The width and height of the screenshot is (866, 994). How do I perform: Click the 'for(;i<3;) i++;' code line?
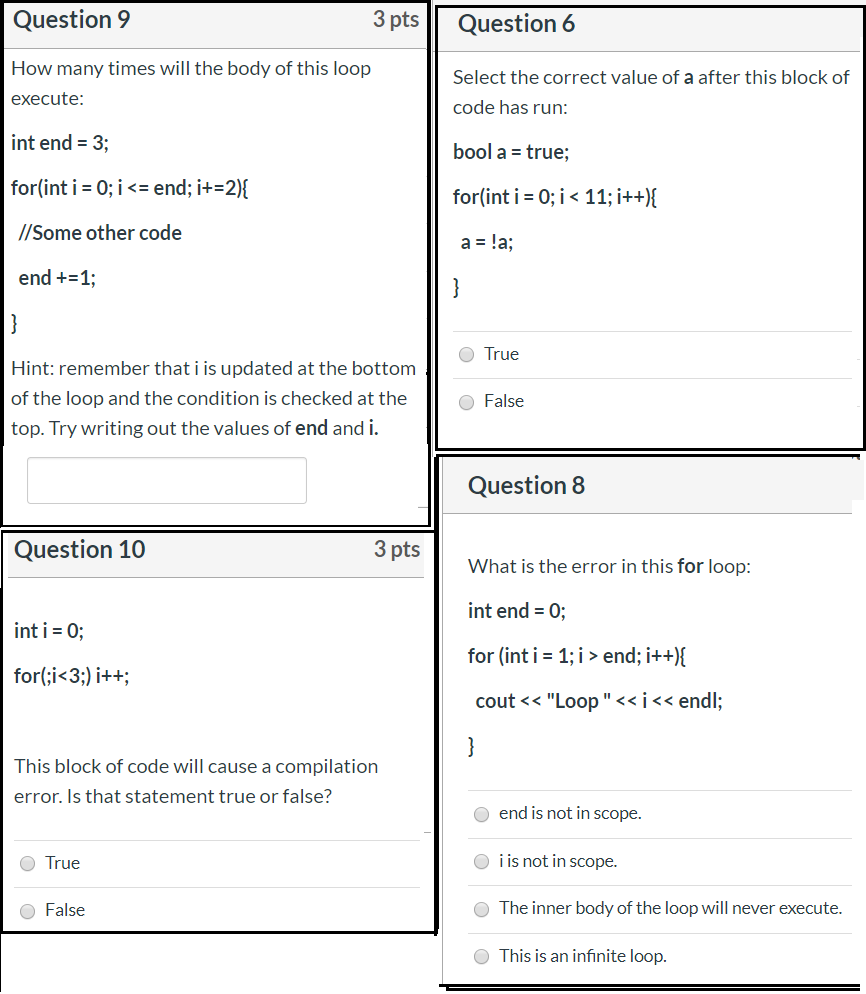pyautogui.click(x=73, y=675)
